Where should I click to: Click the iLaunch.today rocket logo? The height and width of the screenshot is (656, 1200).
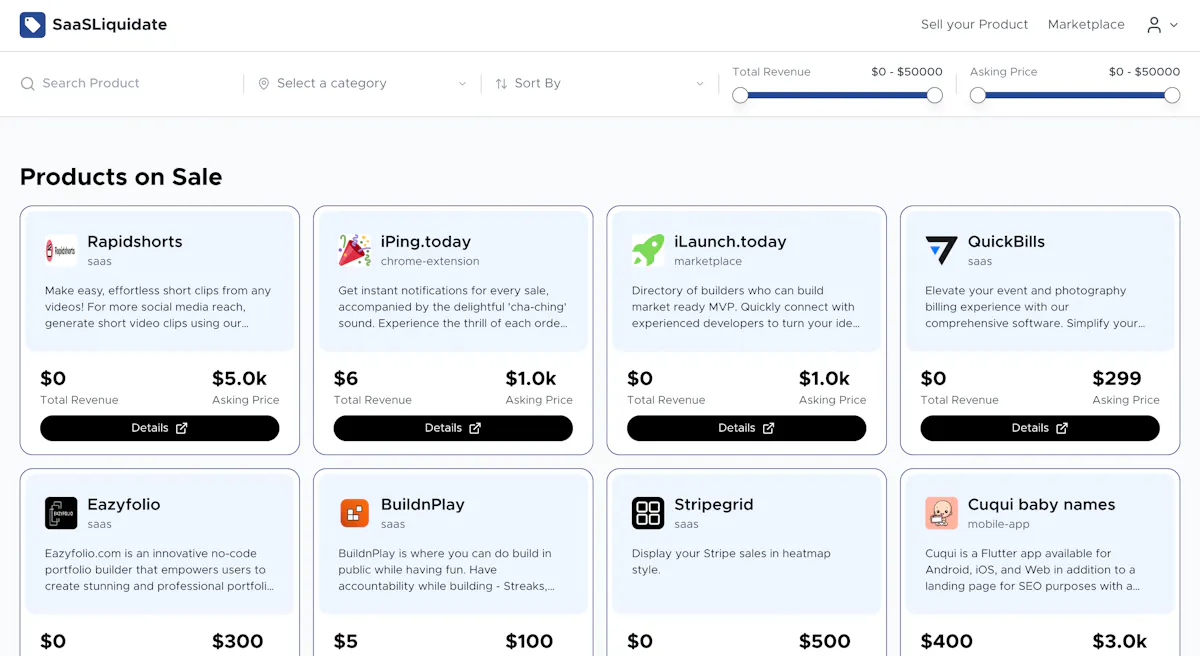[648, 250]
